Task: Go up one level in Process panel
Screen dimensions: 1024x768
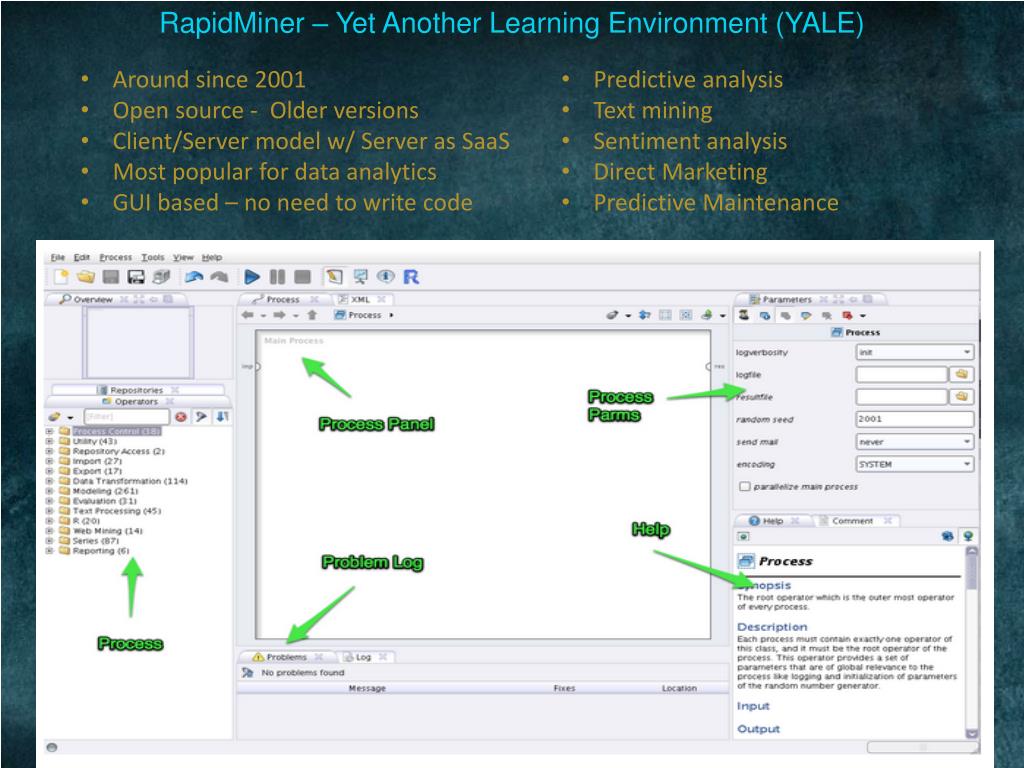Action: pyautogui.click(x=312, y=315)
